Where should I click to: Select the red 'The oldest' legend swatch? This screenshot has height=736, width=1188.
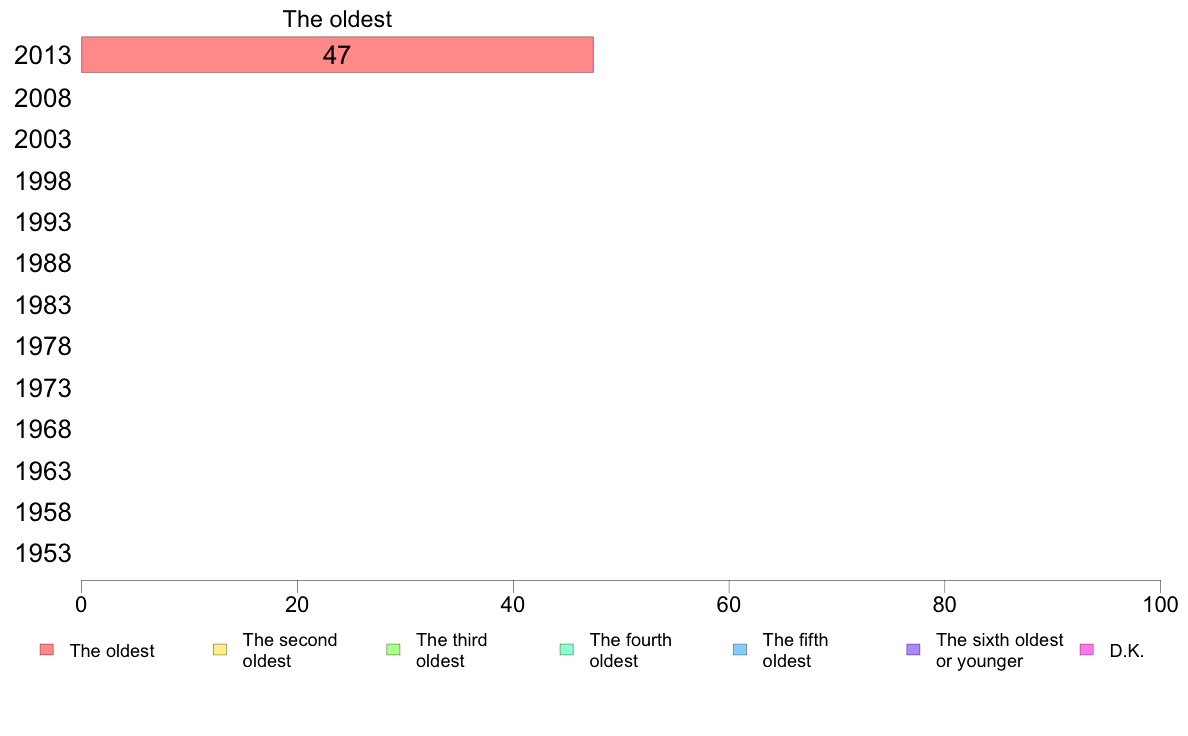(x=47, y=650)
